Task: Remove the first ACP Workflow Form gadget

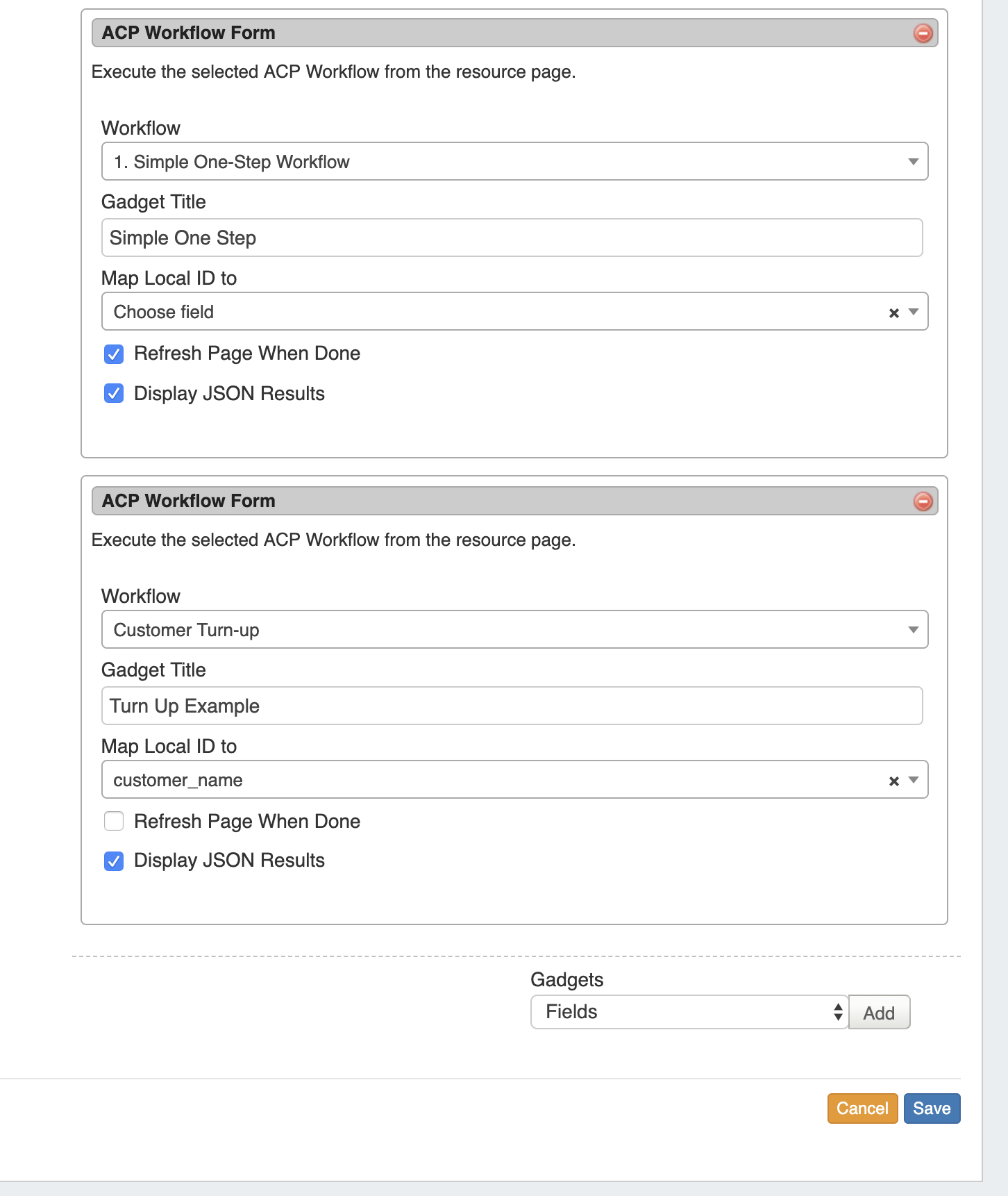Action: pyautogui.click(x=923, y=33)
